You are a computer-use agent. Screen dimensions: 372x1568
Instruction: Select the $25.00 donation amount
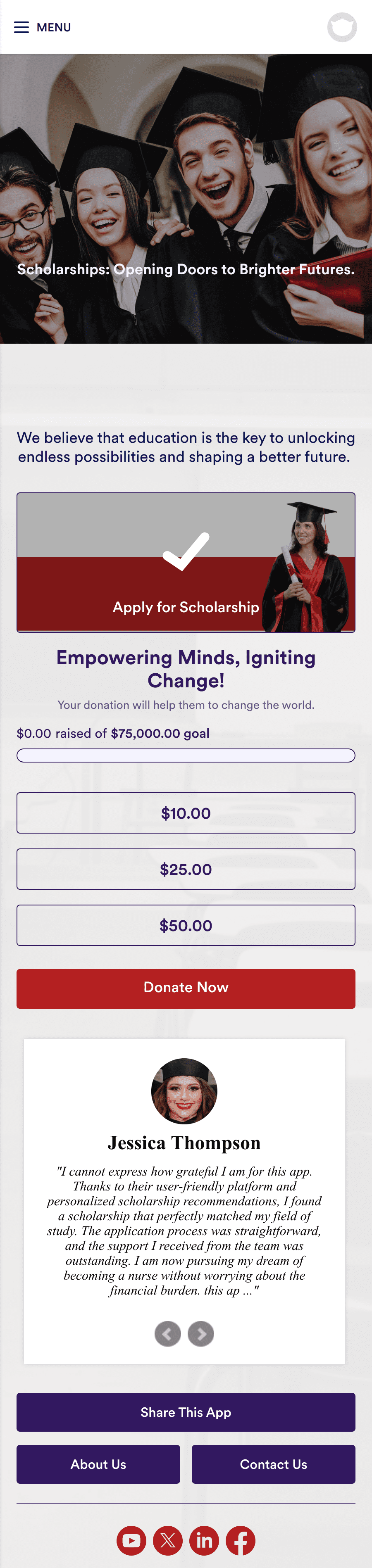186,869
